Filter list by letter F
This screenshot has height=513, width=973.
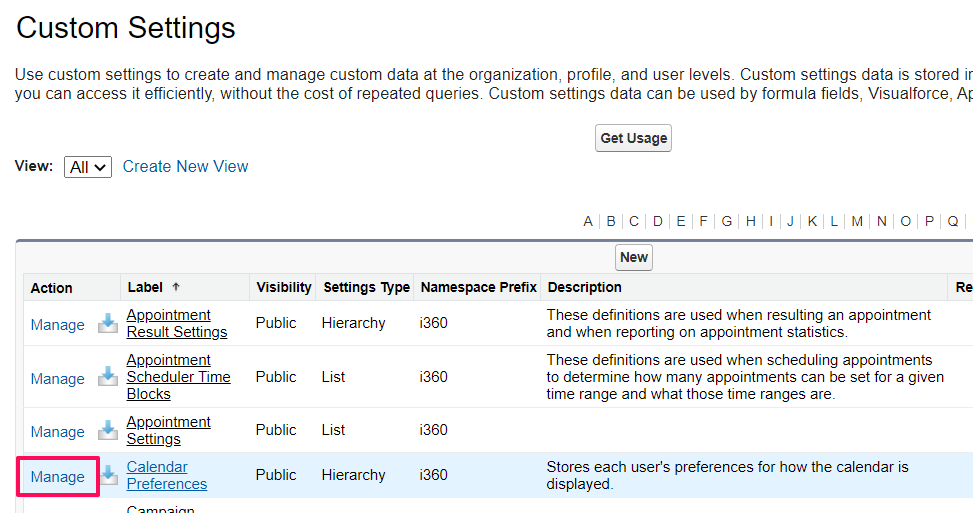click(x=703, y=221)
